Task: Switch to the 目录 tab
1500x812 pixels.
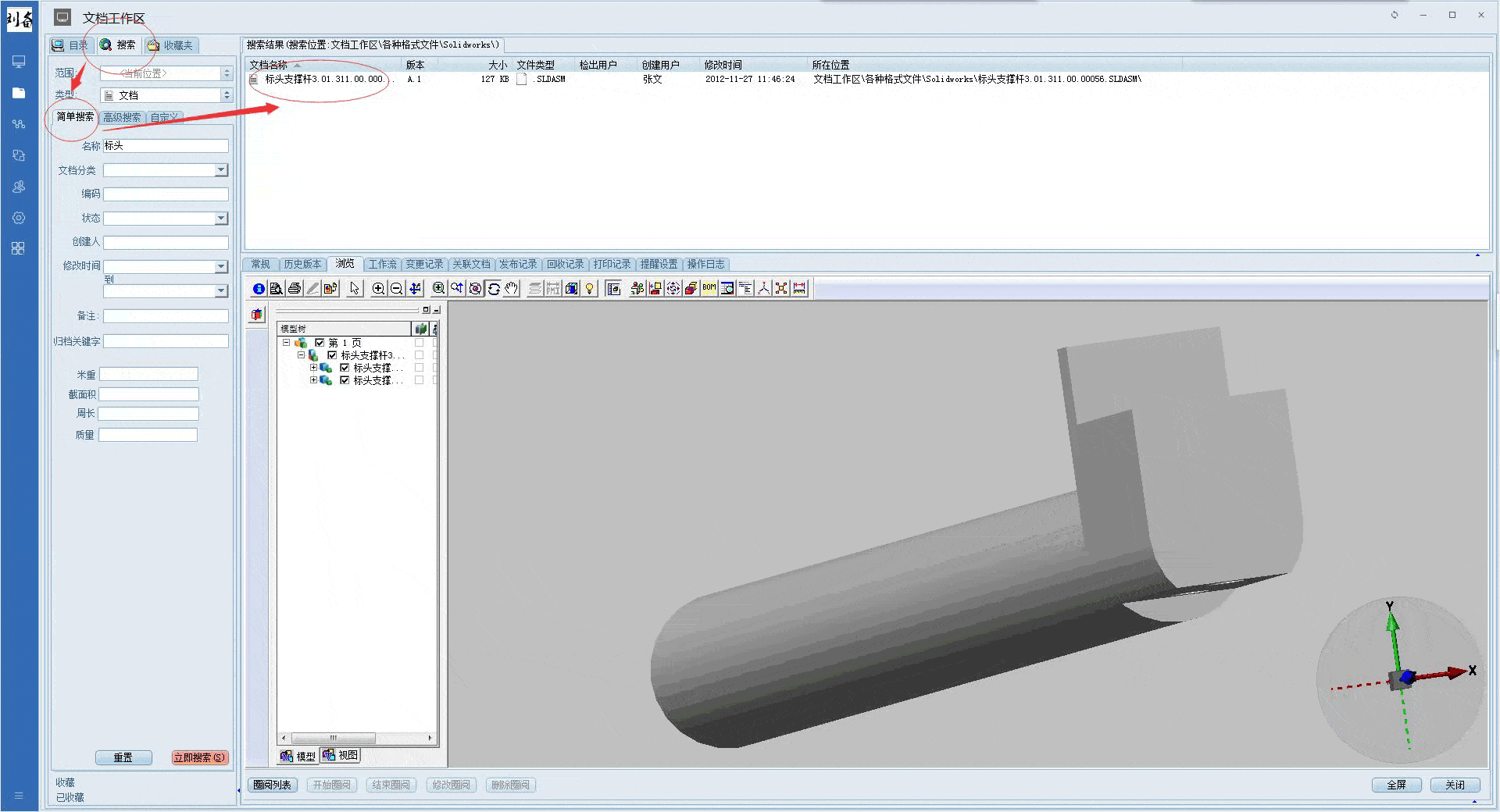Action: click(x=70, y=45)
